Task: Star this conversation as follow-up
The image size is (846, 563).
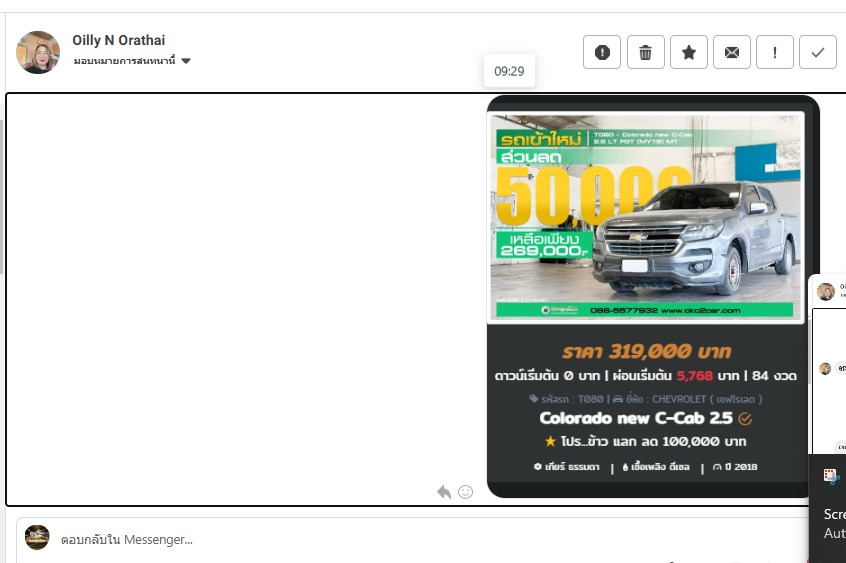Action: click(688, 52)
